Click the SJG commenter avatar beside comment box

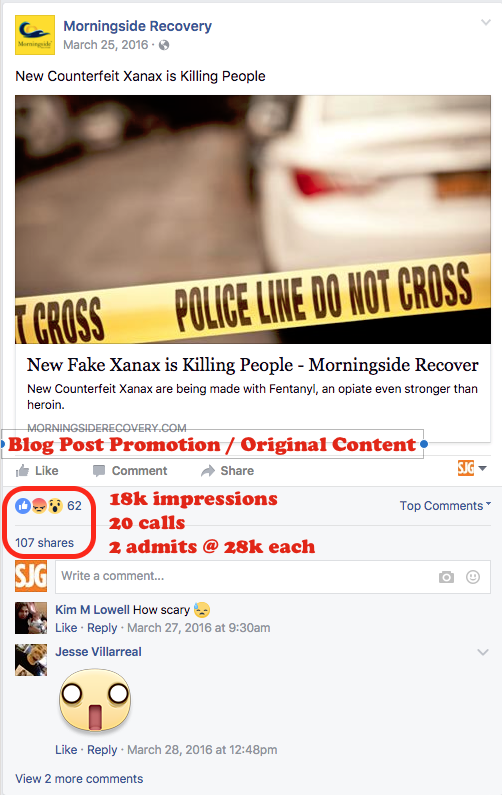click(31, 576)
